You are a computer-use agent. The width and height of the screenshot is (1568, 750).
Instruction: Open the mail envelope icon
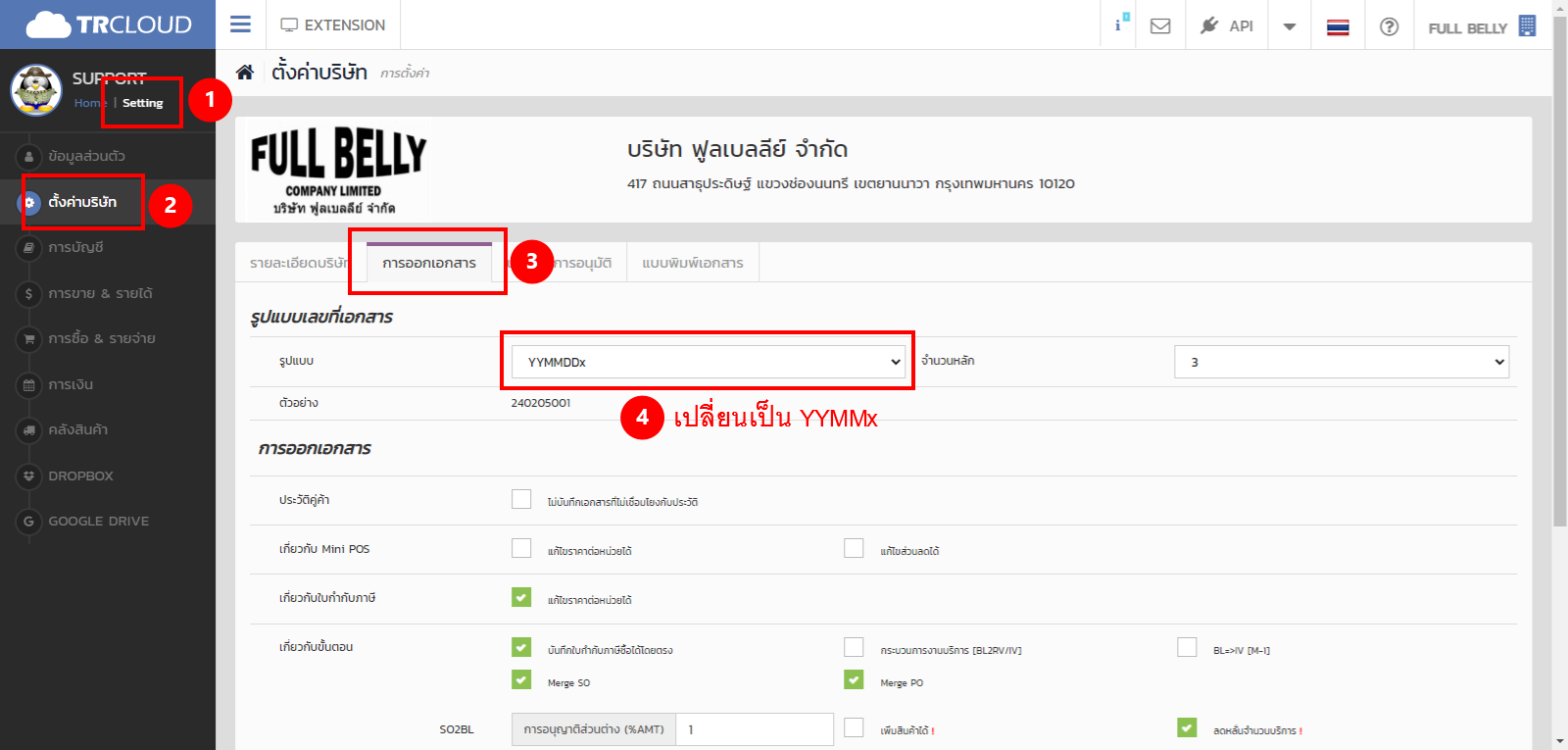1160,25
